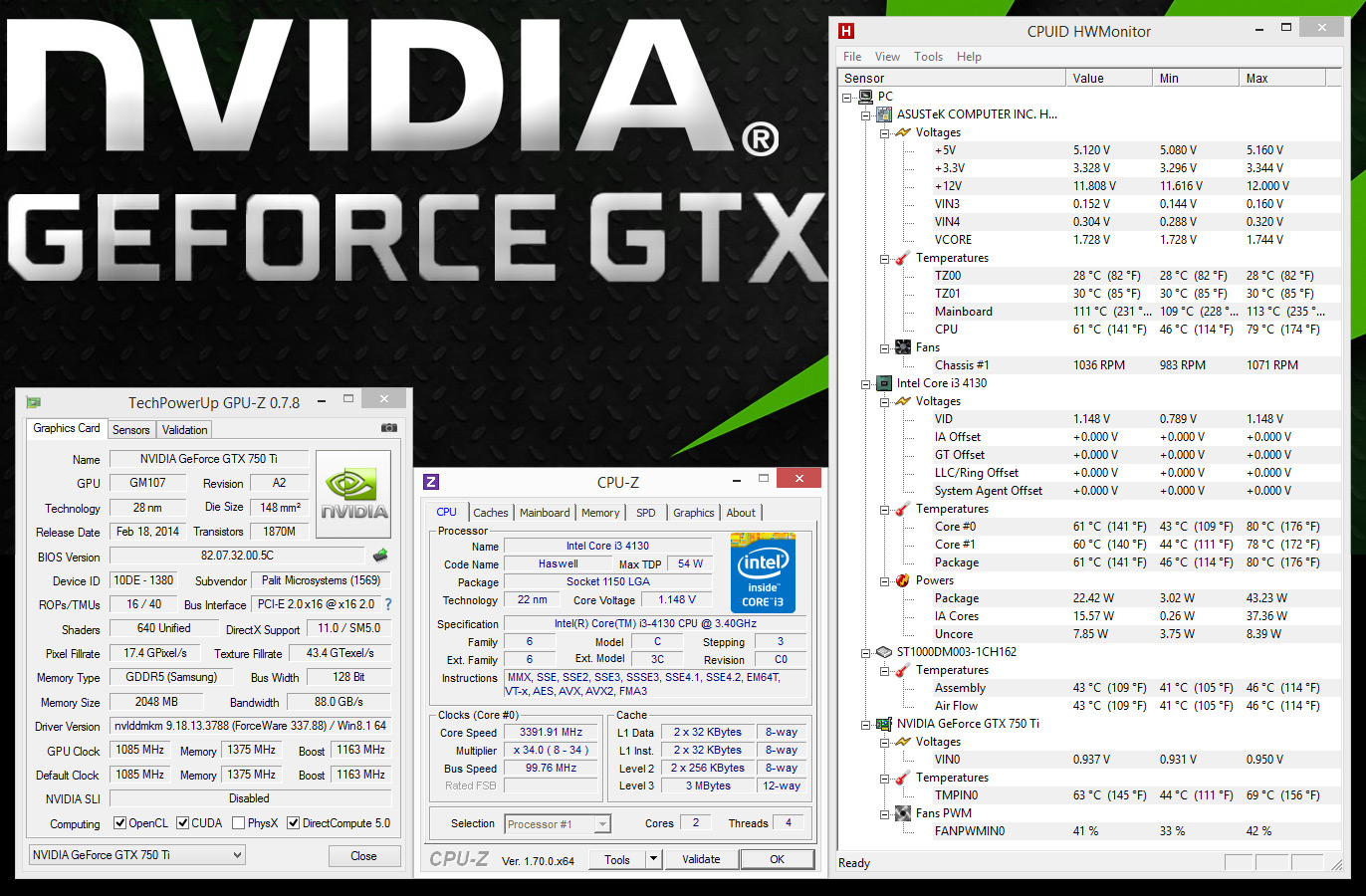Toggle the DirectCompute 5.0 checkbox
The image size is (1366, 896).
[294, 823]
